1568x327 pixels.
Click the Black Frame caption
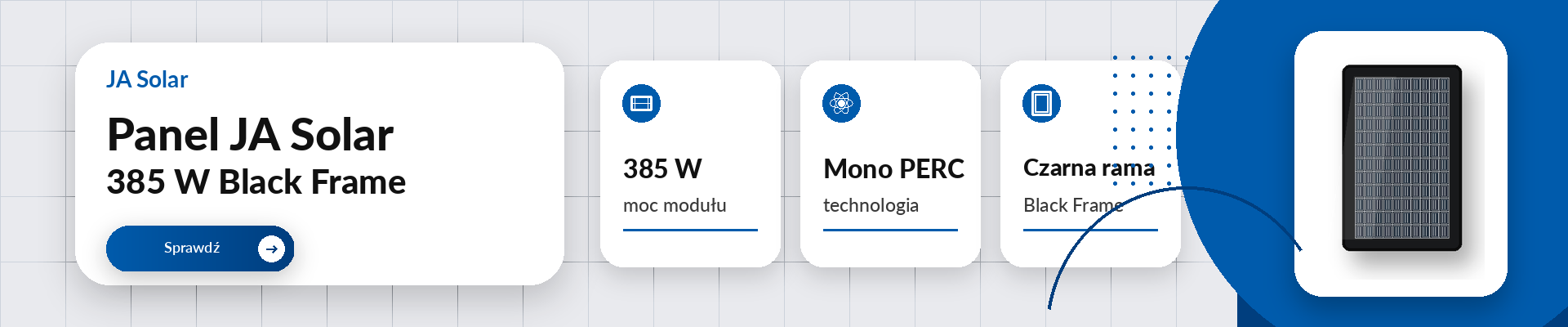pos(1073,205)
